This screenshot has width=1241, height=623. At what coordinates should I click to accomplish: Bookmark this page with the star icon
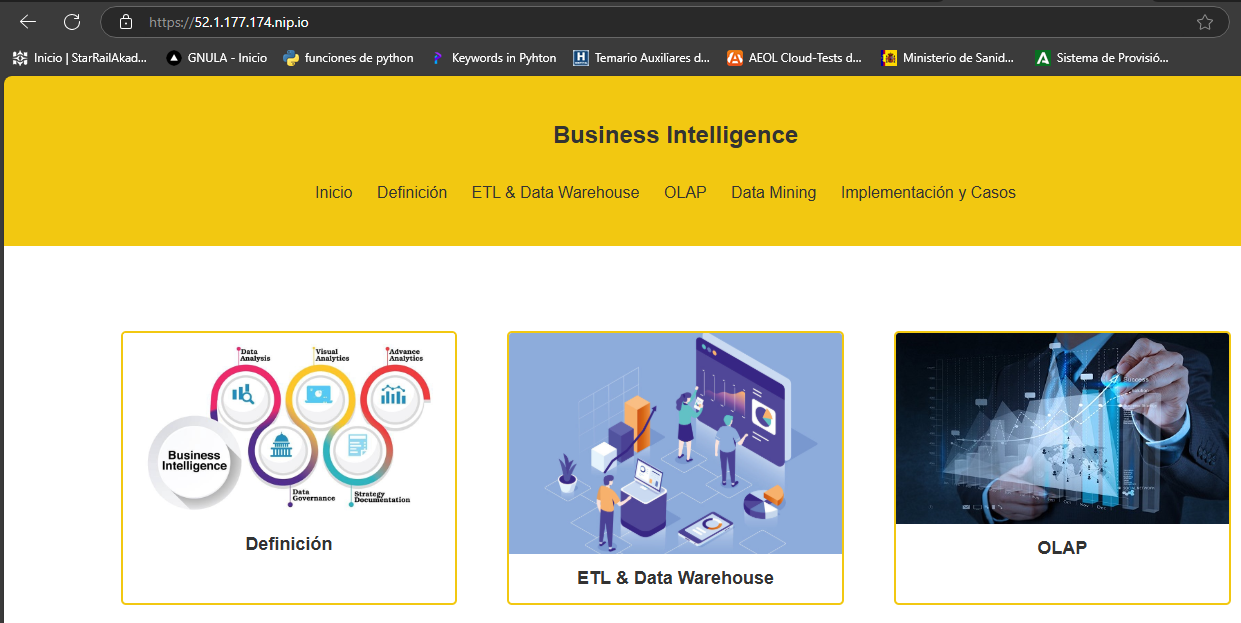tap(1204, 22)
